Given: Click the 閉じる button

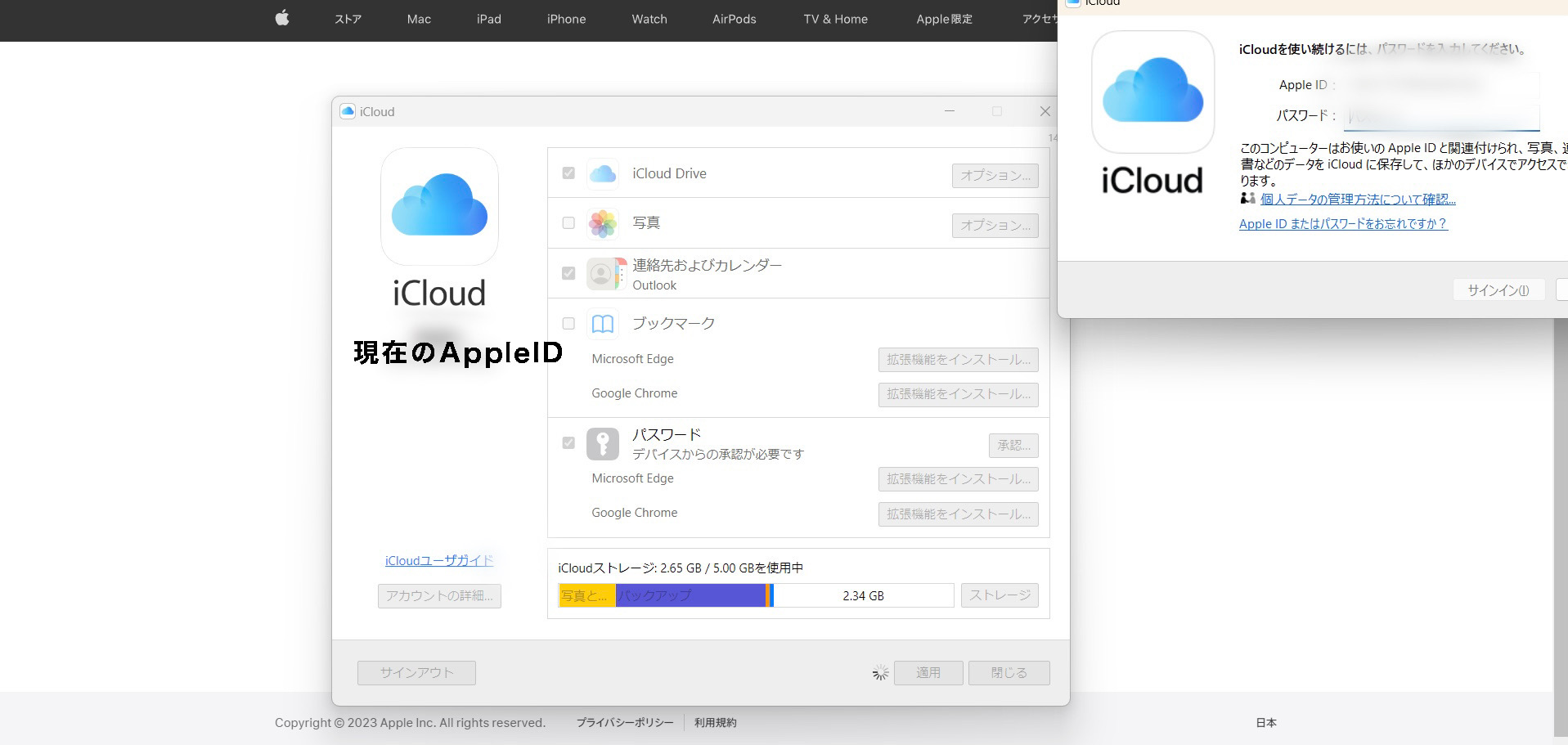Looking at the screenshot, I should coord(1009,673).
